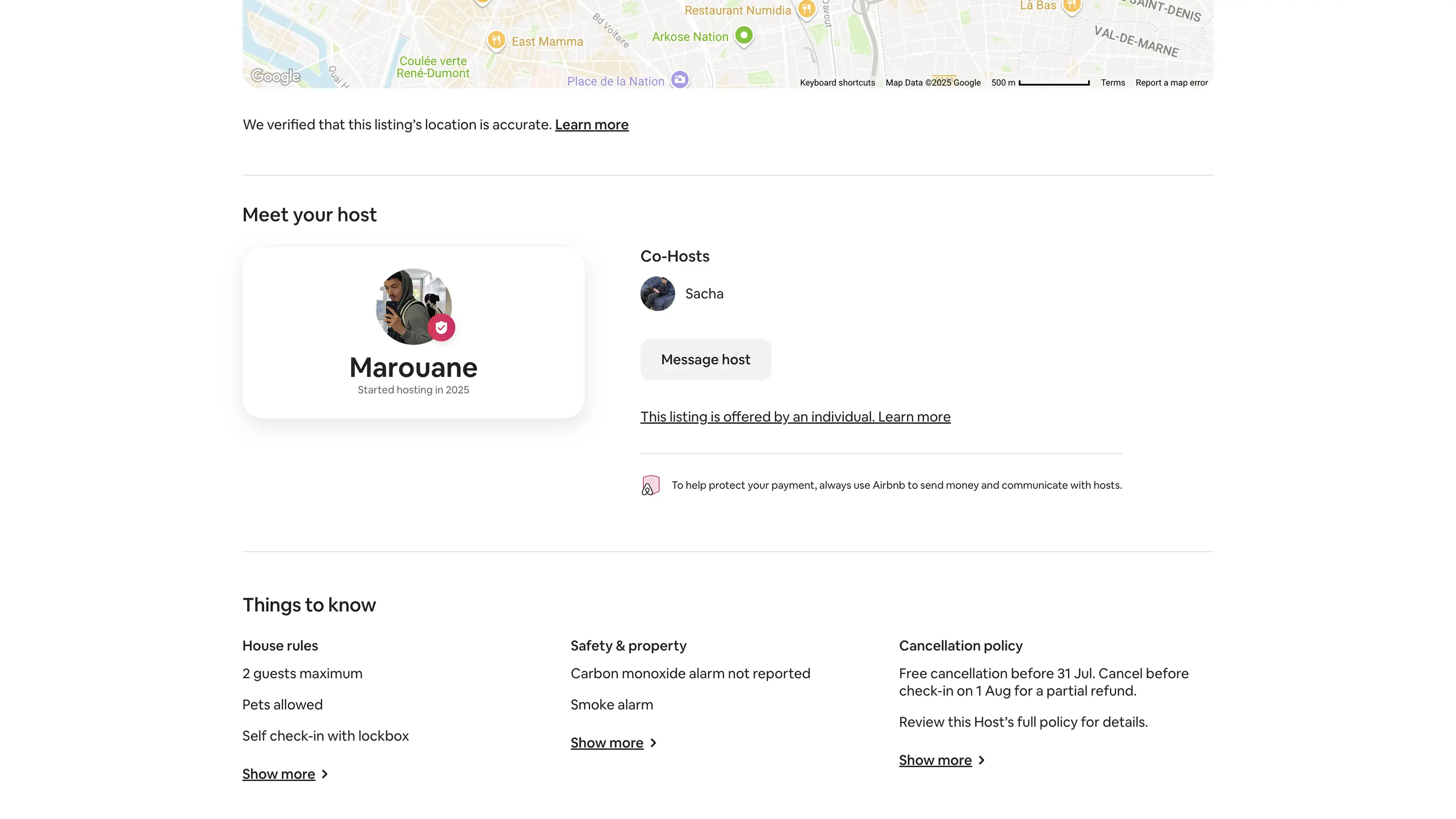1456x819 pixels.
Task: Click the verified shield badge on host photo
Action: coord(441,328)
